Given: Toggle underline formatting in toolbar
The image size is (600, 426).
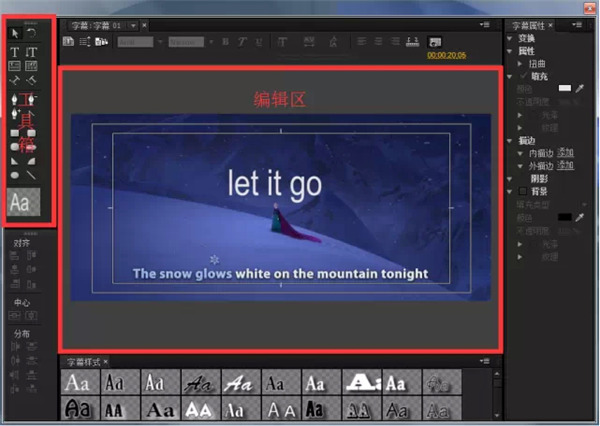Looking at the screenshot, I should click(x=259, y=42).
